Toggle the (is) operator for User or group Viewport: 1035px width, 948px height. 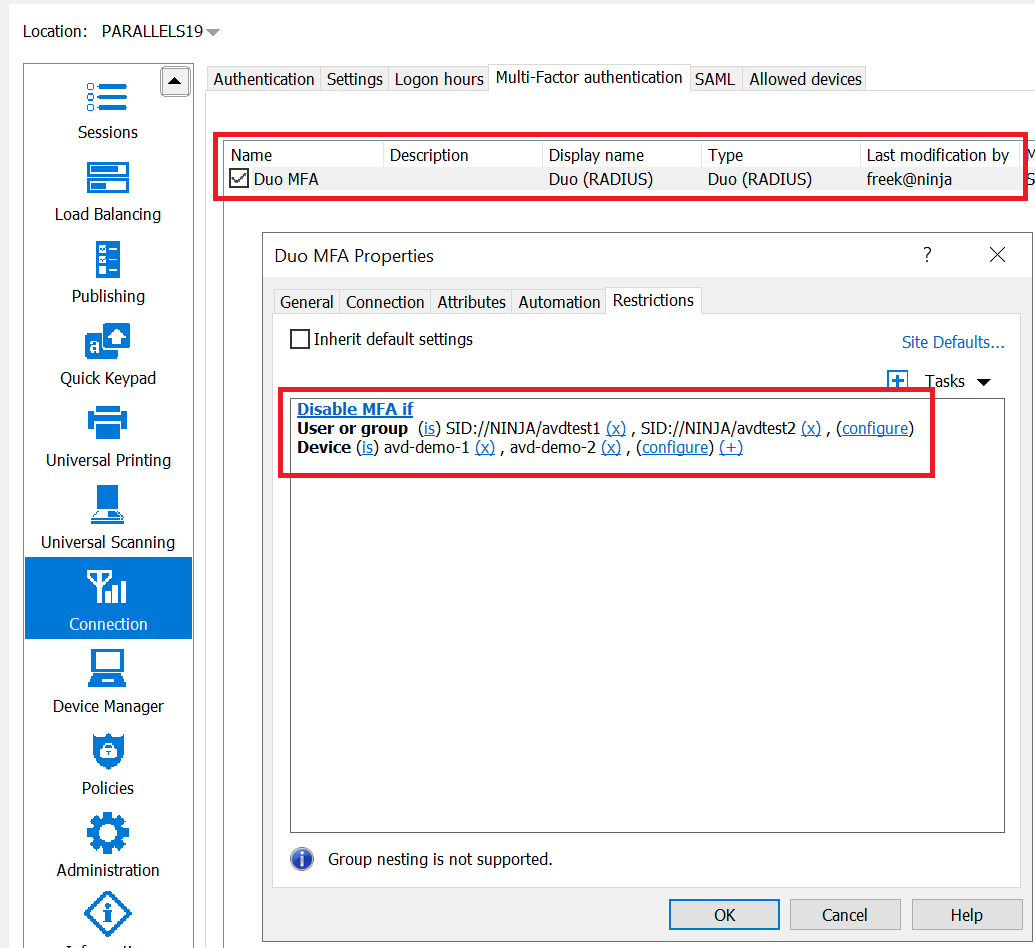point(429,428)
